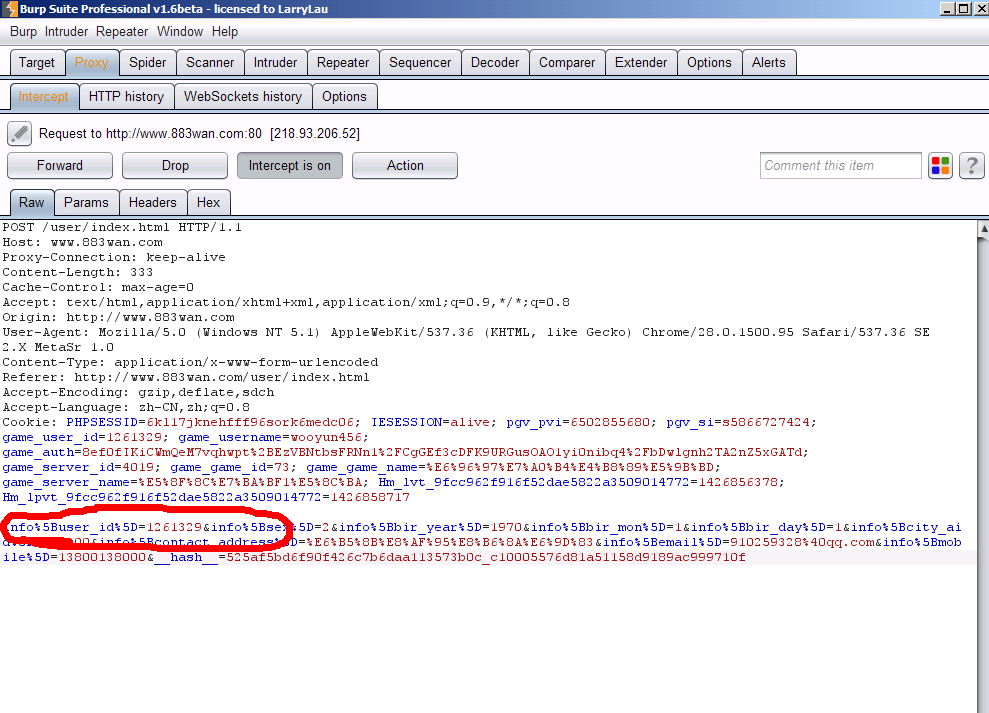Open the main Options tab

pyautogui.click(x=709, y=62)
